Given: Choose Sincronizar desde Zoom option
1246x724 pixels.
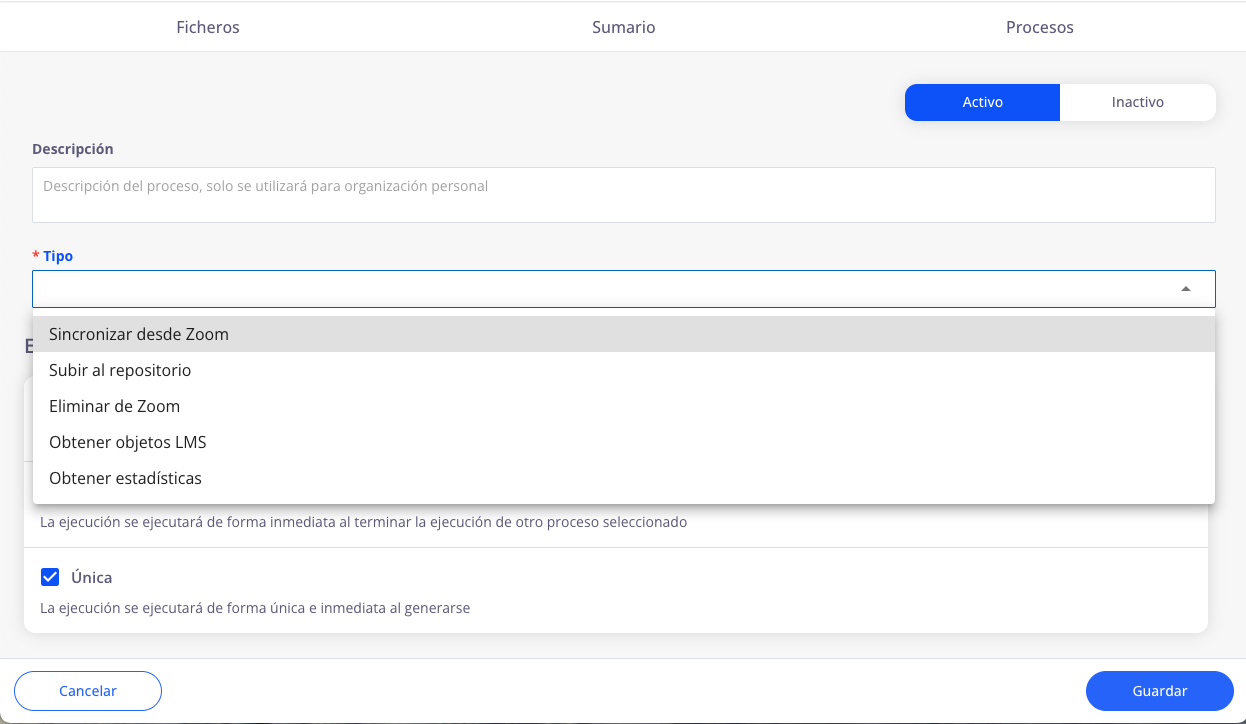Looking at the screenshot, I should (624, 334).
